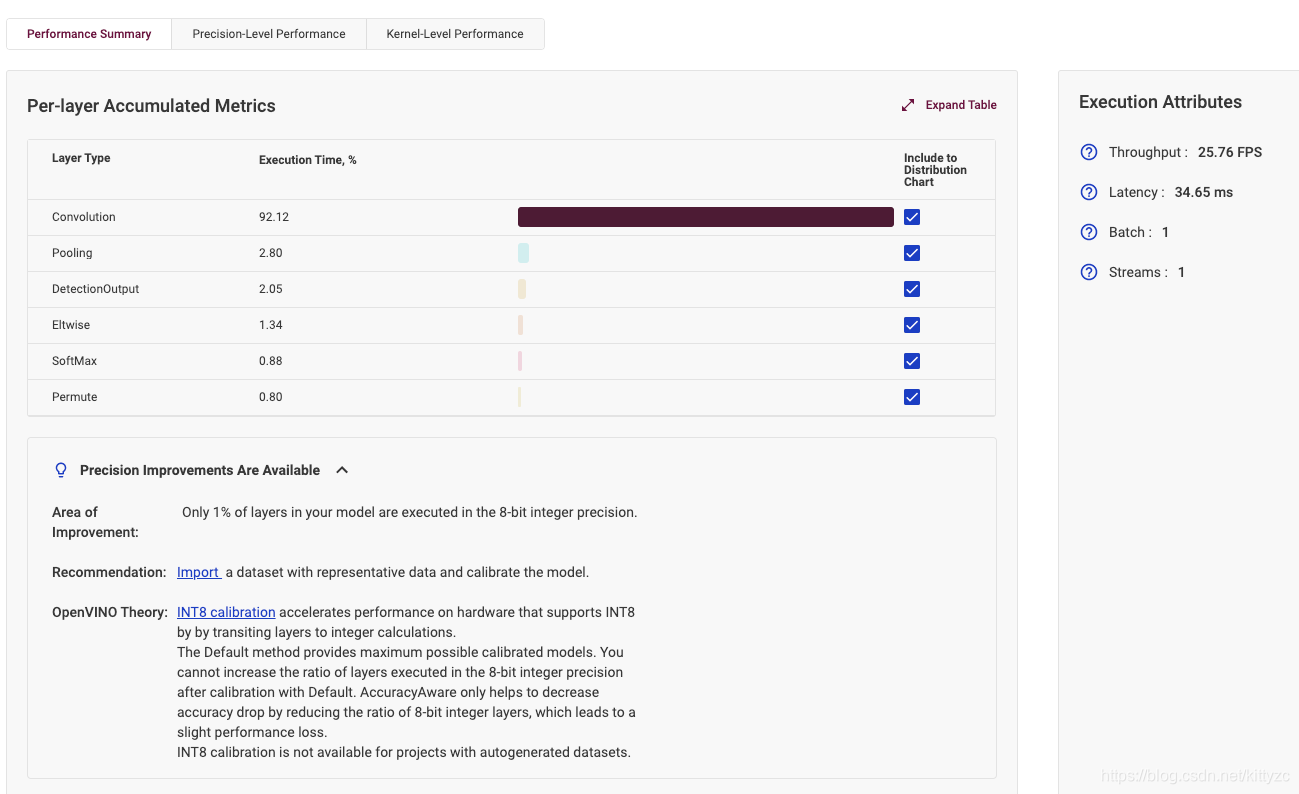This screenshot has width=1299, height=794.
Task: Select the Pooling layer row label
Action: tap(72, 253)
